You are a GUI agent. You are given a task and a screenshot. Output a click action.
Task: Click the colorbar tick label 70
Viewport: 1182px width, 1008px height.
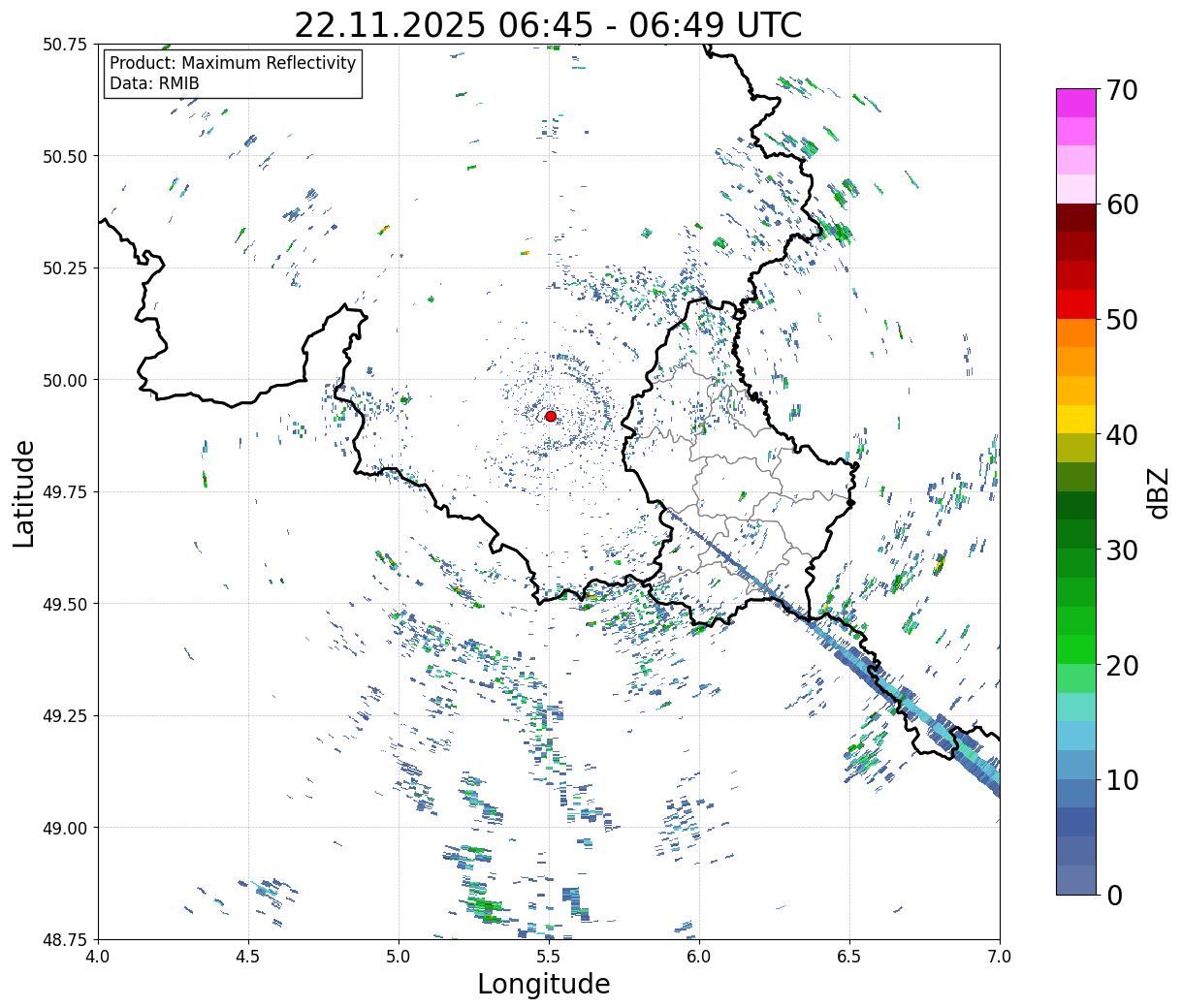coord(1121,90)
